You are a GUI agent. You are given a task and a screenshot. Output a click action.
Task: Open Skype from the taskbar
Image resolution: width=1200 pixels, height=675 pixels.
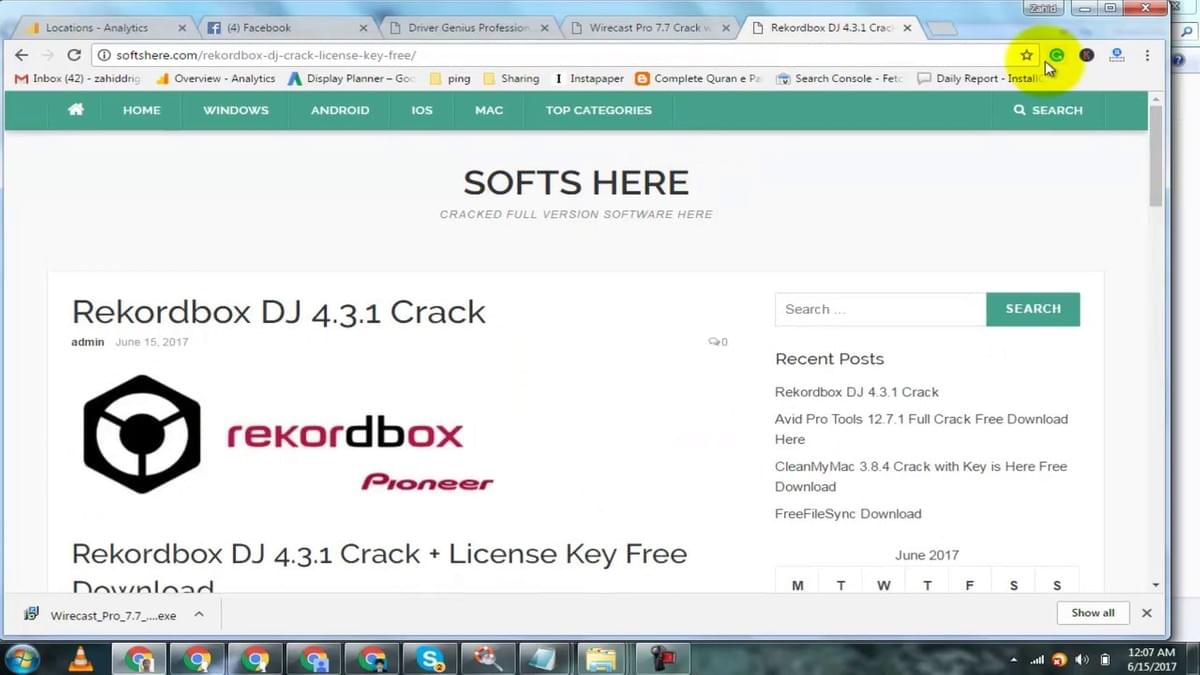pyautogui.click(x=431, y=659)
